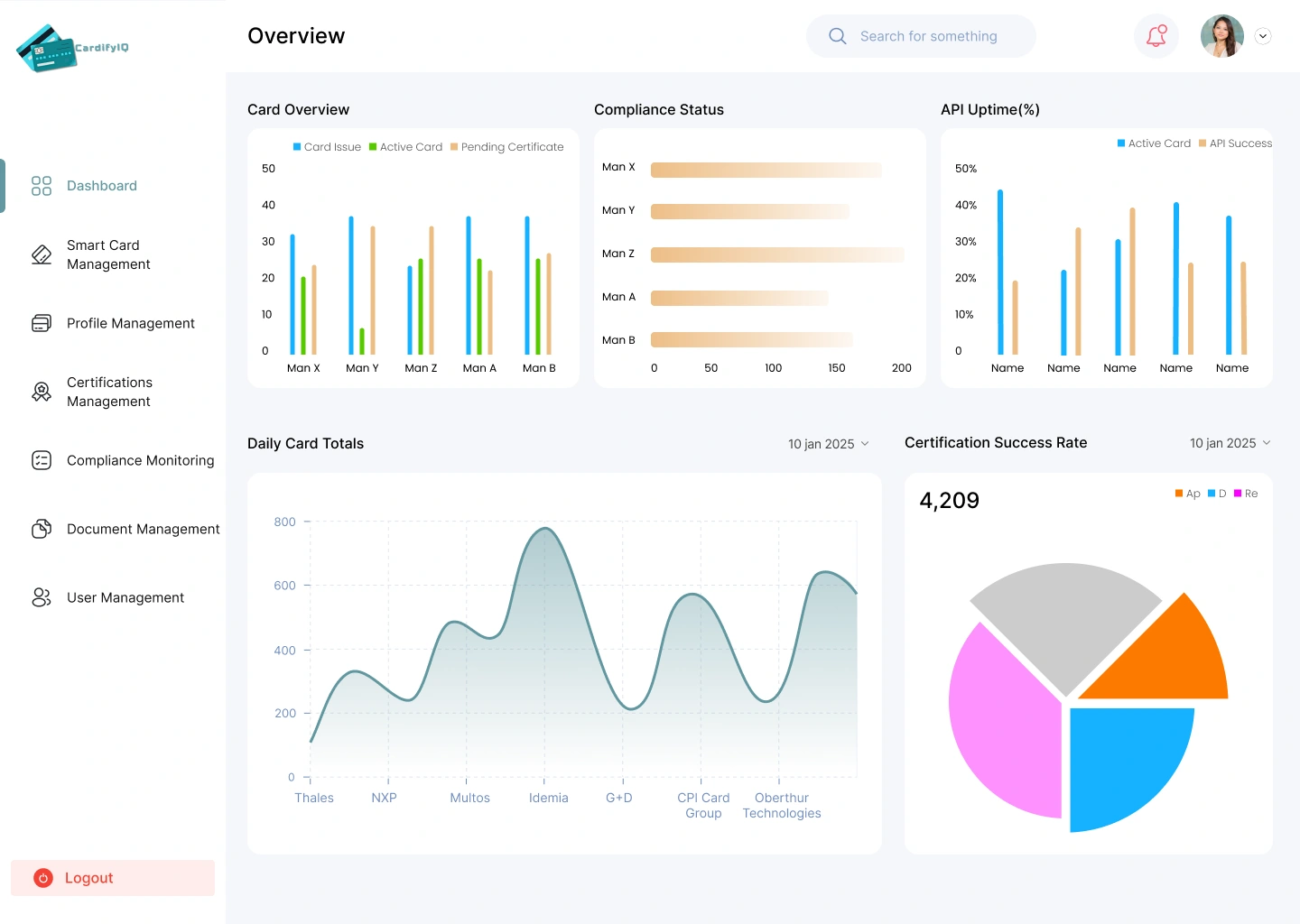Open notifications bell icon
The image size is (1300, 924).
(x=1156, y=36)
